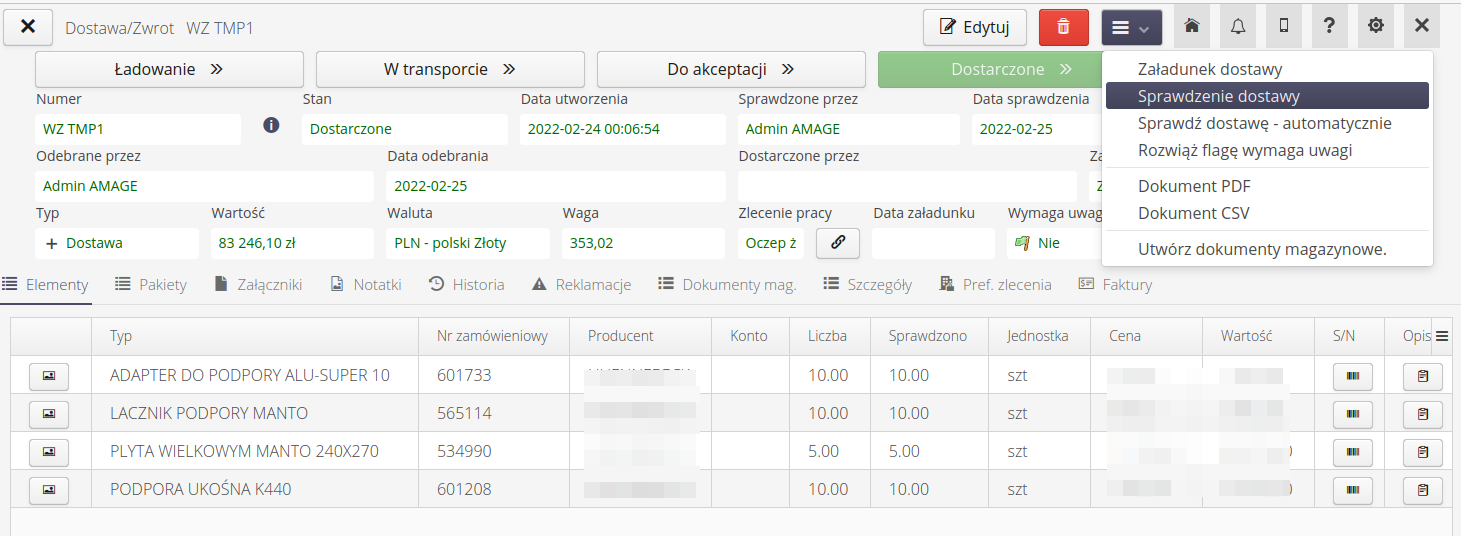Click S/N barcode button in LACZNIK row
This screenshot has height=536, width=1461.
coord(1353,415)
